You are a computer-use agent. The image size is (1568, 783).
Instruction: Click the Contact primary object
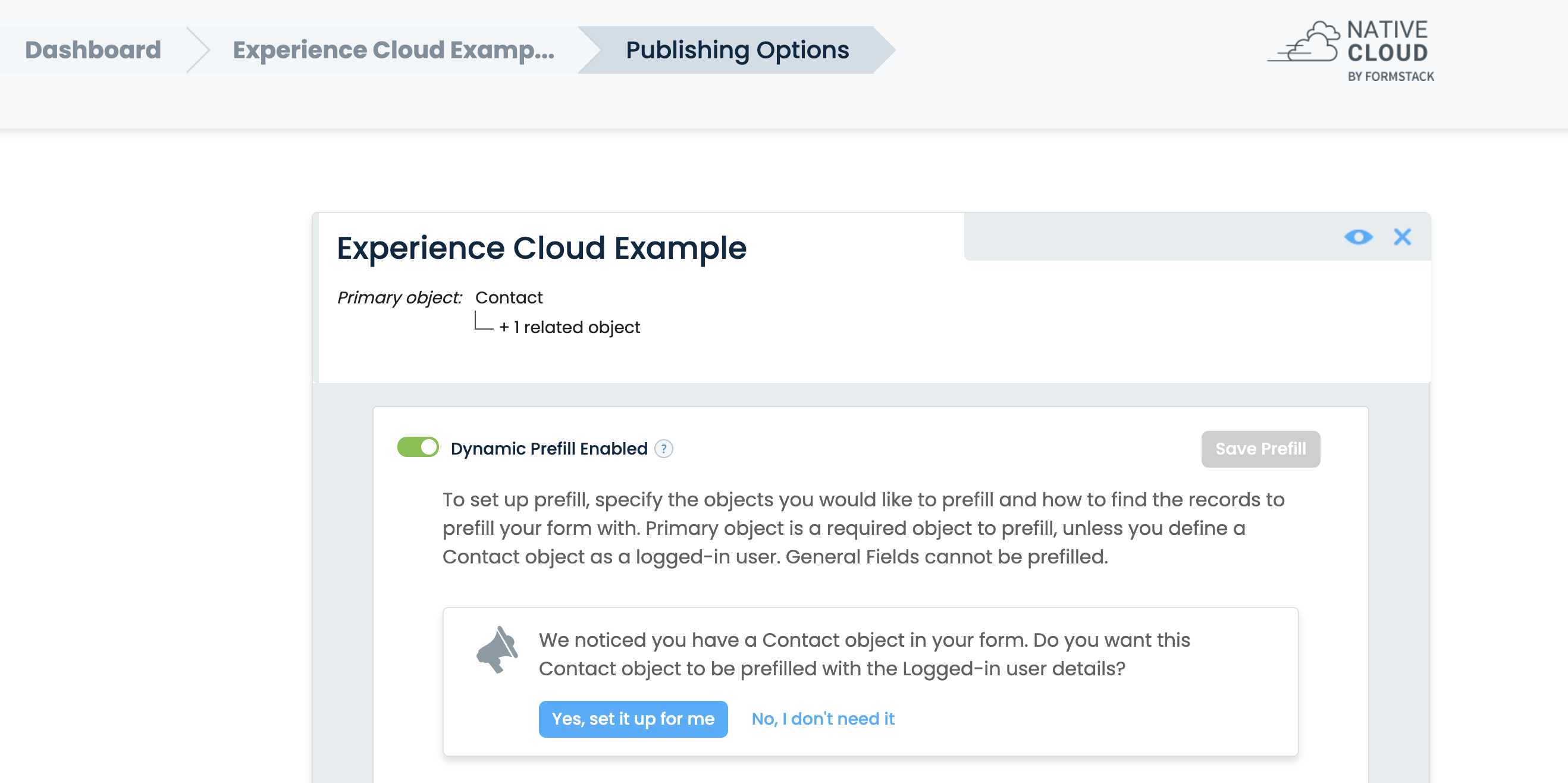508,297
